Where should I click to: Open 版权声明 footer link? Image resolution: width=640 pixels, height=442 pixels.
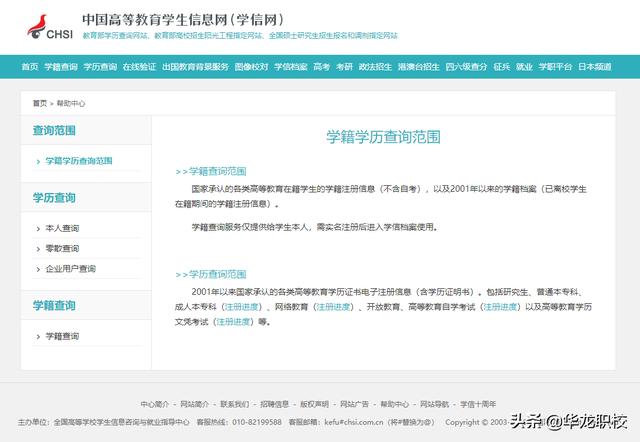tap(314, 404)
